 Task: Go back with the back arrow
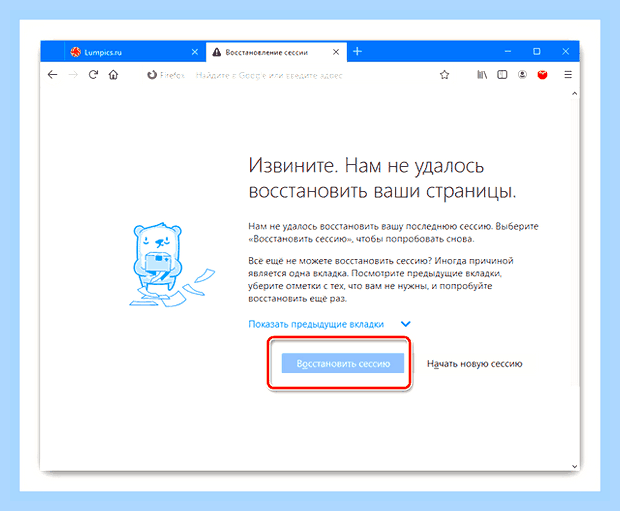pos(53,75)
